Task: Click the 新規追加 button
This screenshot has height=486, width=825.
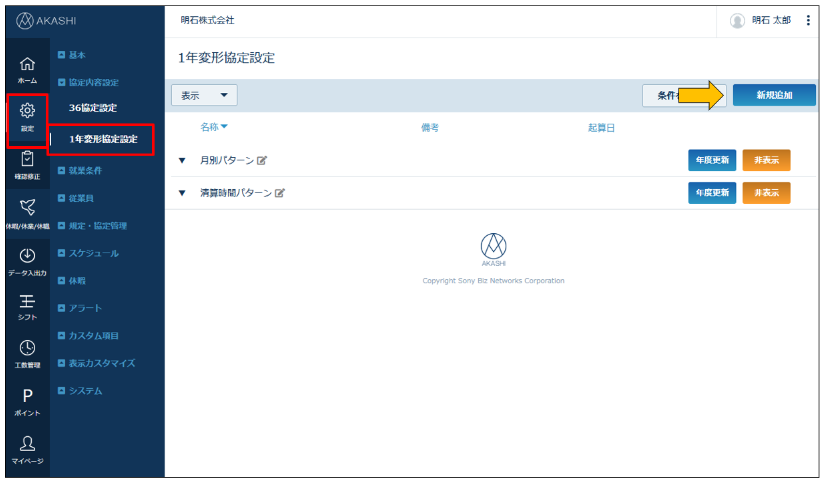Action: pyautogui.click(x=774, y=95)
